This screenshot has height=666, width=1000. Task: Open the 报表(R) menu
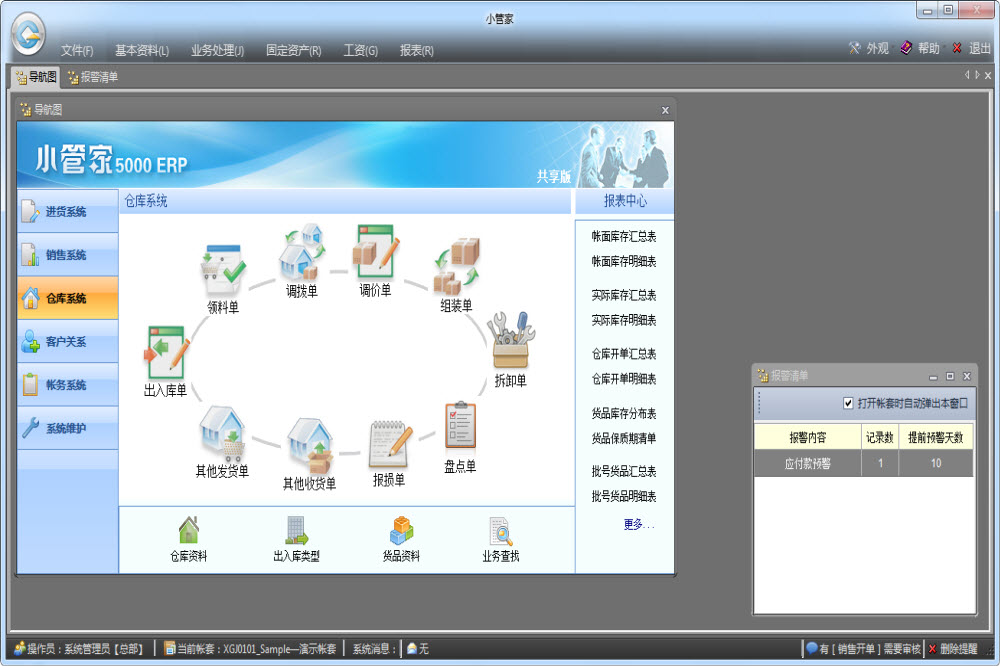tap(416, 50)
